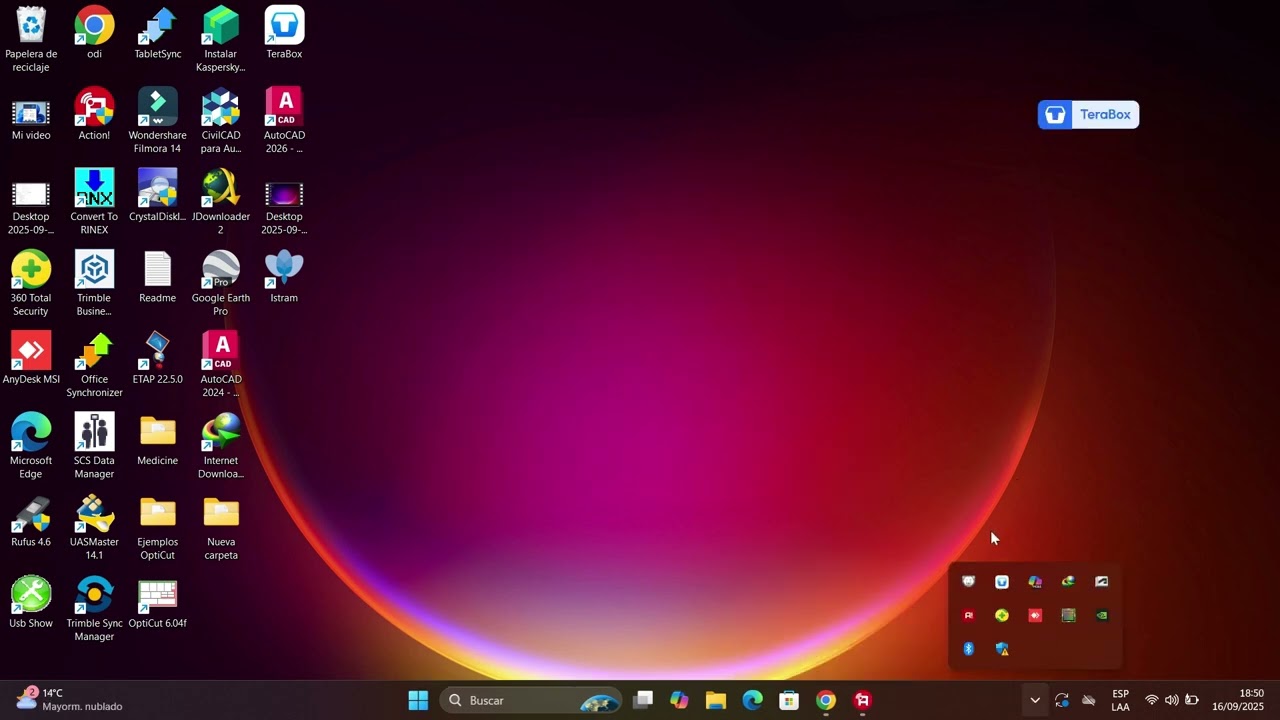
Task: Select the 360 Total Security shortcut
Action: pyautogui.click(x=31, y=283)
